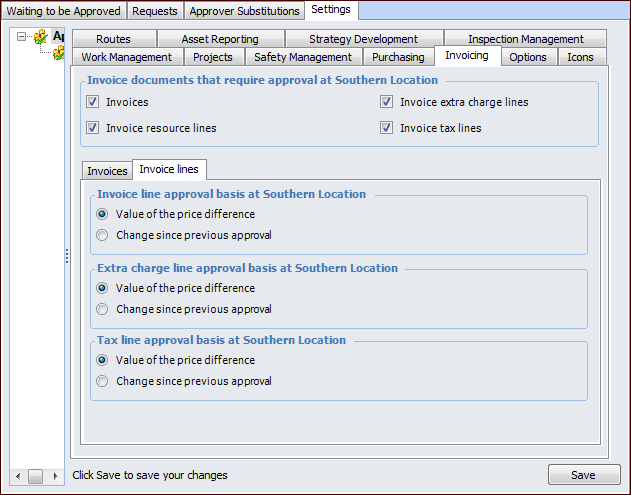
Task: Uncheck the Invoices checkbox
Action: point(93,102)
